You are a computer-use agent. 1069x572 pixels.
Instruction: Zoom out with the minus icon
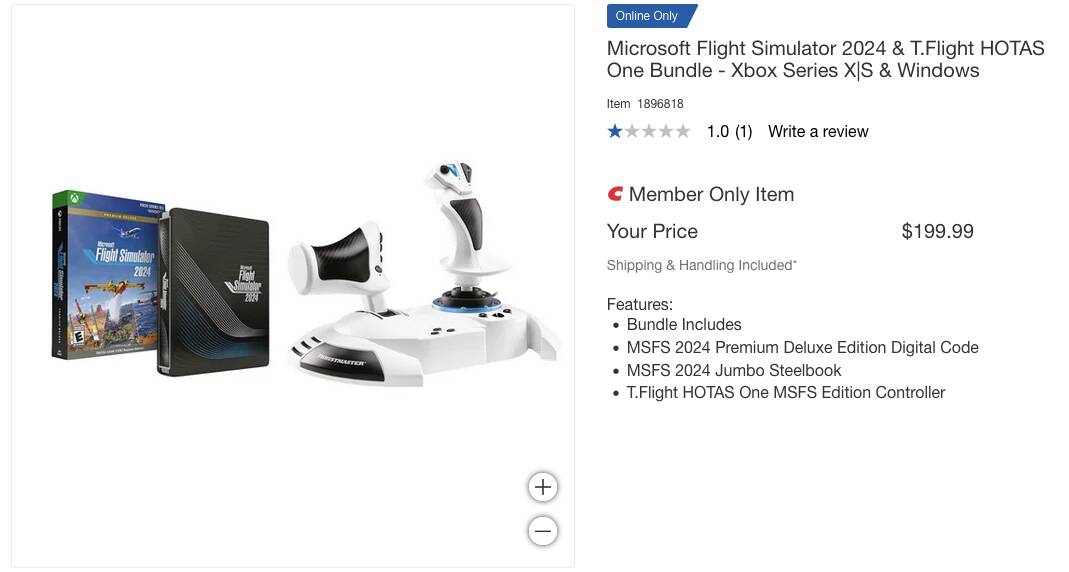coord(543,531)
